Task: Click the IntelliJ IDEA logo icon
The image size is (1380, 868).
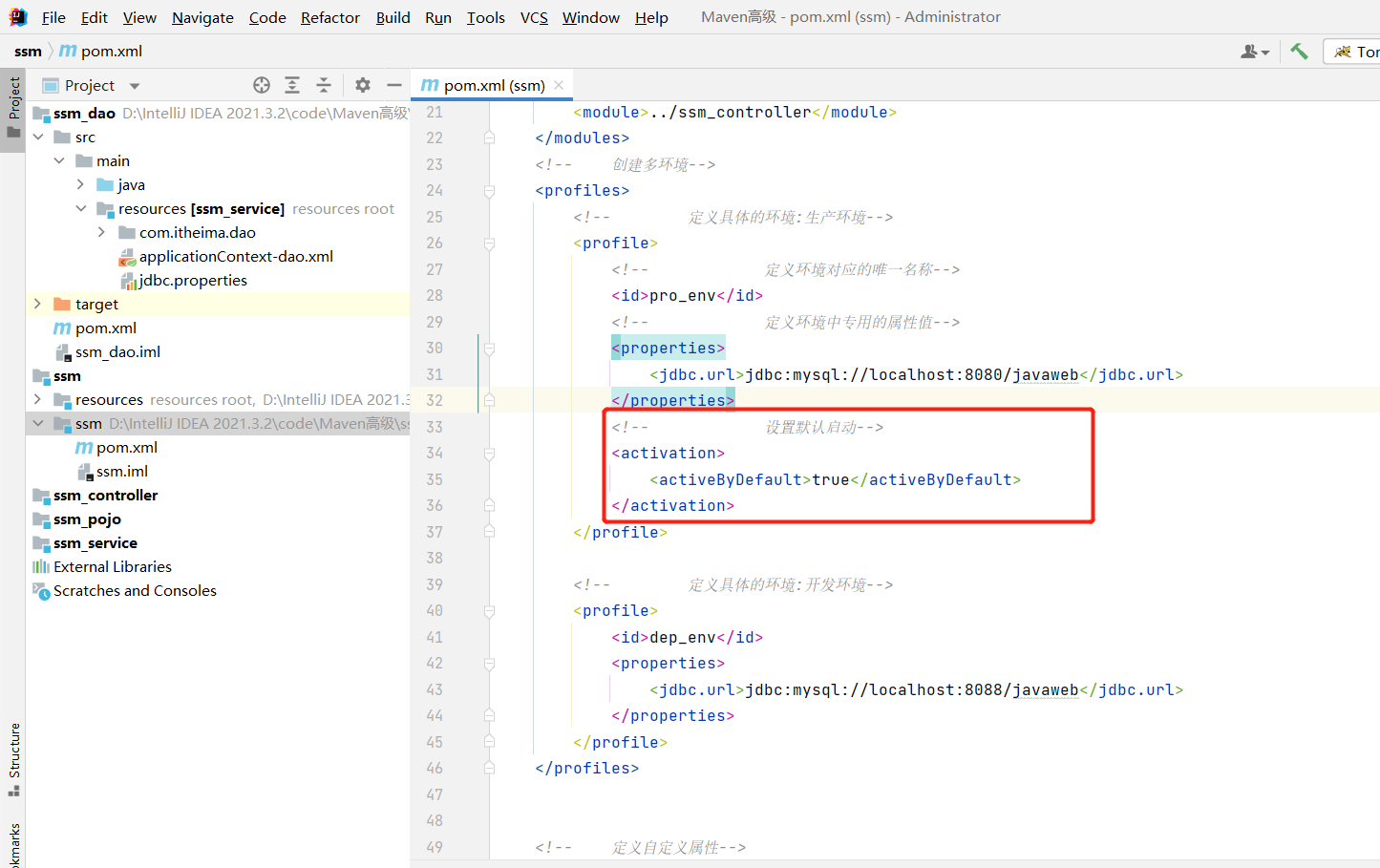Action: coord(18,17)
